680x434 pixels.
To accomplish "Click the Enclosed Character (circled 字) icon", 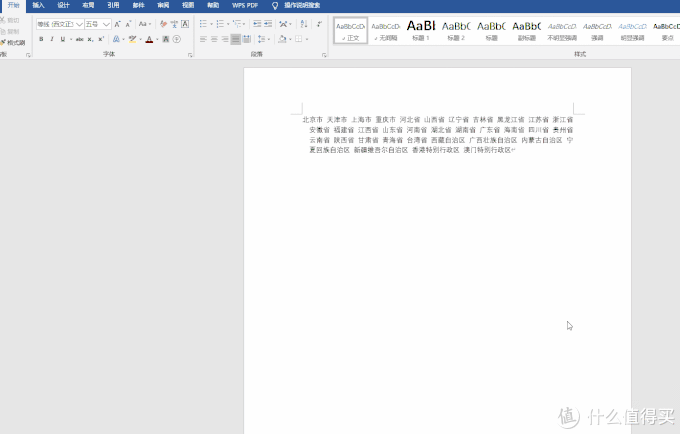I will 177,39.
